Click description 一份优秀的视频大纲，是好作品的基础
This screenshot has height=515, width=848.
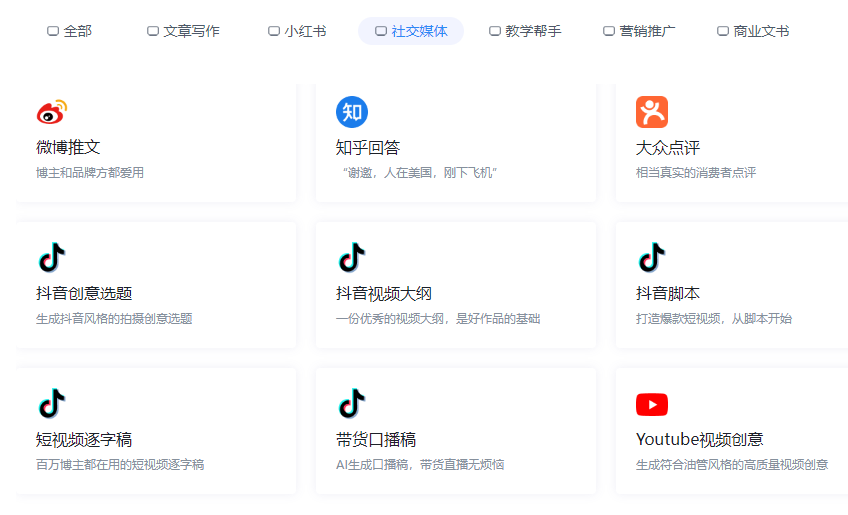click(x=438, y=319)
